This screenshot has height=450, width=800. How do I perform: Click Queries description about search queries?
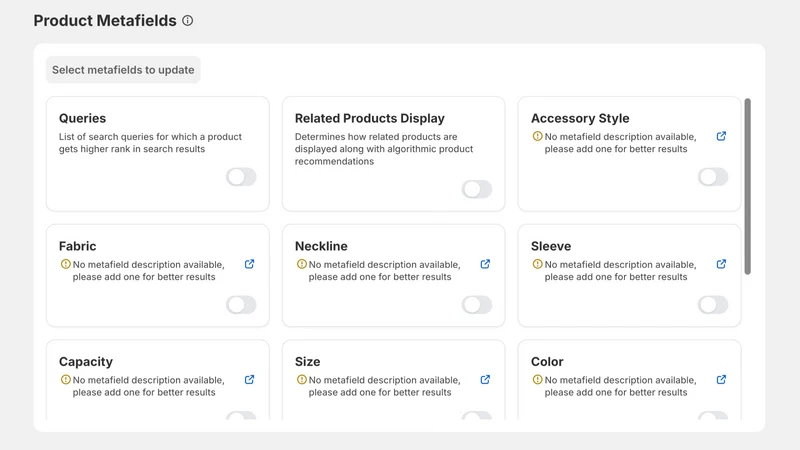click(150, 143)
